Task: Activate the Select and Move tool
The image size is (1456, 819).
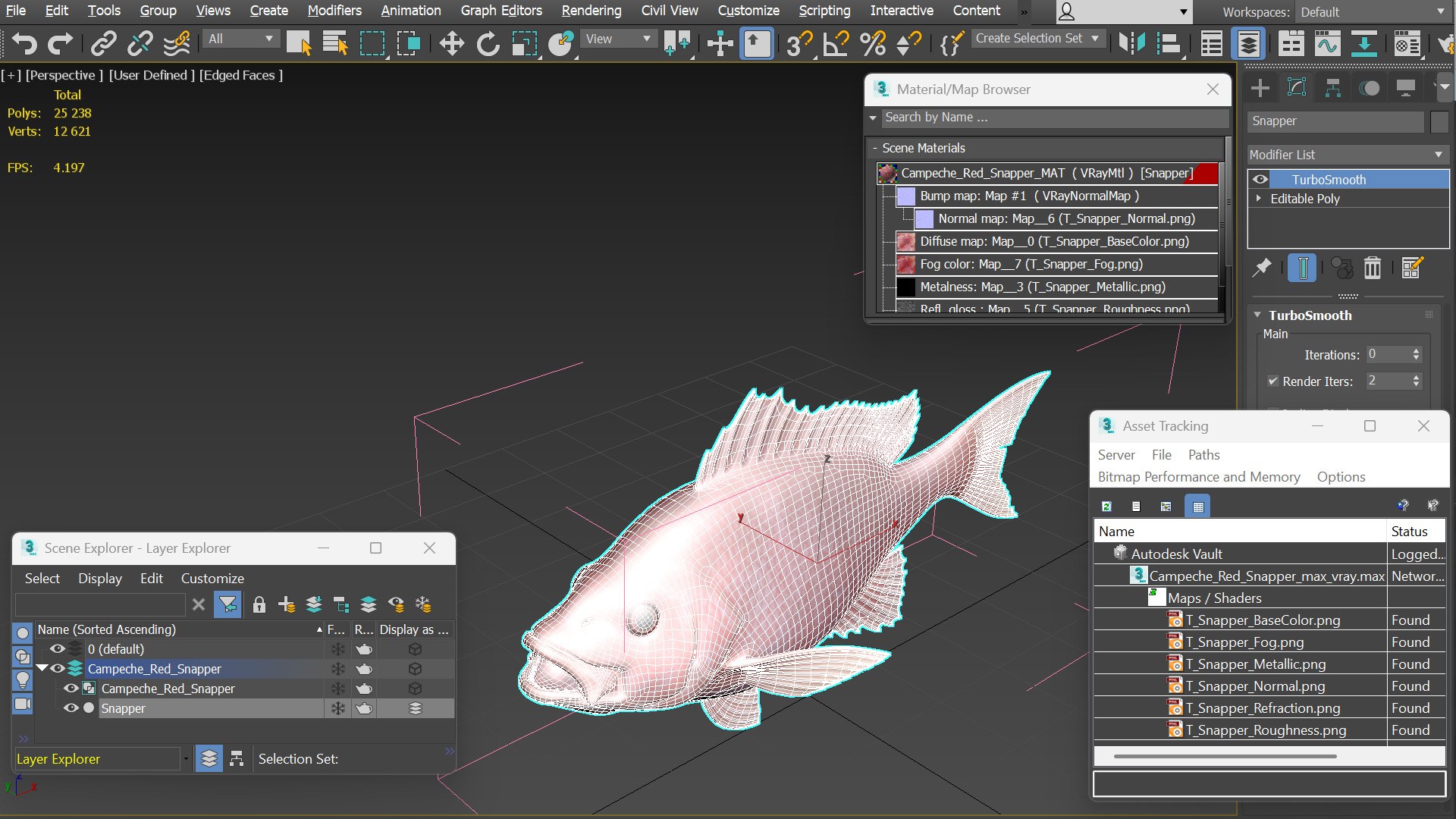Action: (451, 43)
